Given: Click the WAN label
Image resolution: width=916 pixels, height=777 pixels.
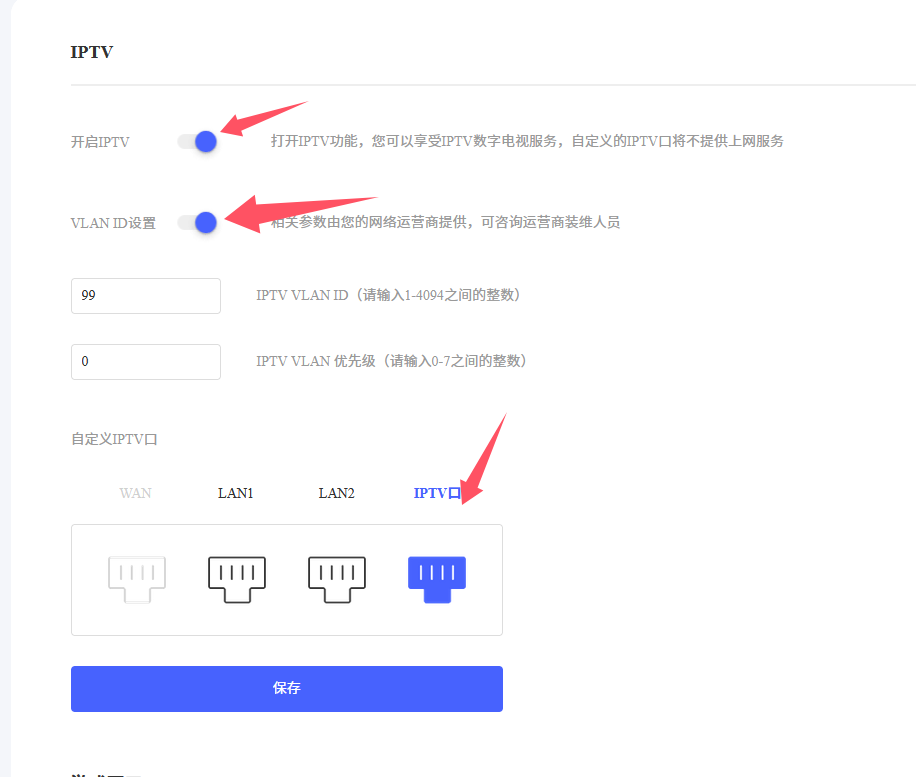Looking at the screenshot, I should click(x=136, y=494).
